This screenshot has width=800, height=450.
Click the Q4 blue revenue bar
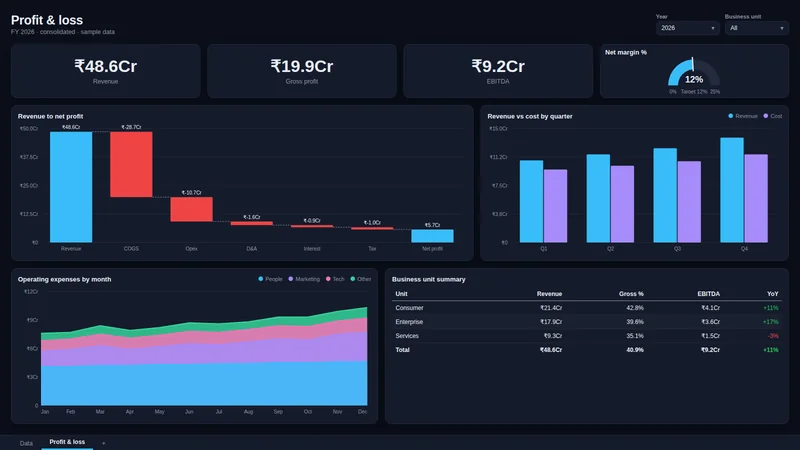point(732,190)
